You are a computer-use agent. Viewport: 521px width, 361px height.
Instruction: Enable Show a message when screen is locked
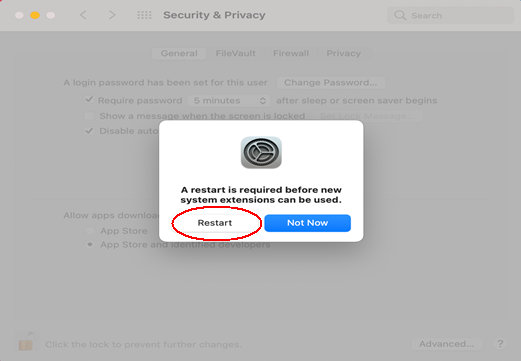tap(89, 116)
